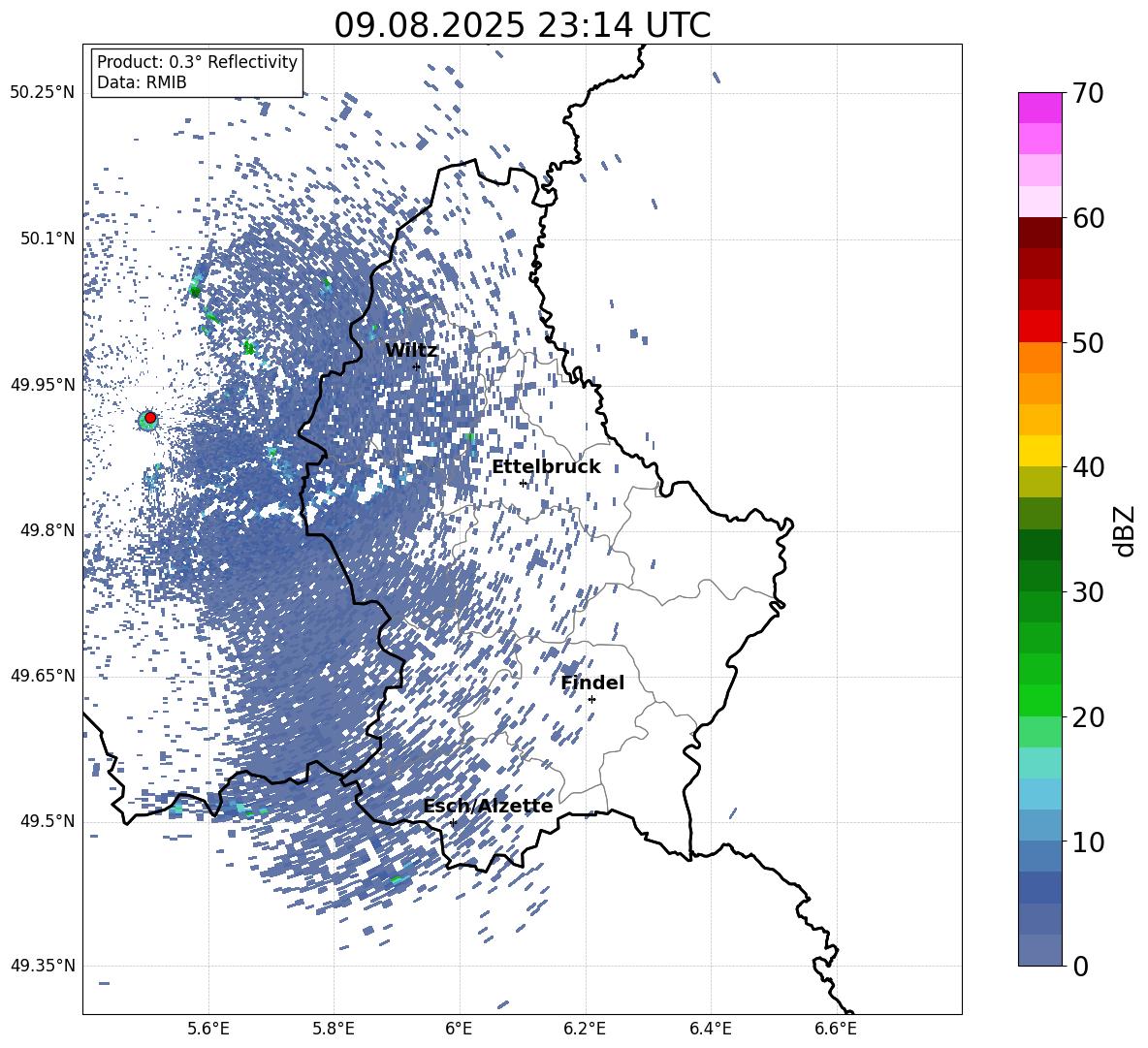The image size is (1148, 1048).
Task: Click the 50.1°N latitude label
Action: (x=48, y=238)
